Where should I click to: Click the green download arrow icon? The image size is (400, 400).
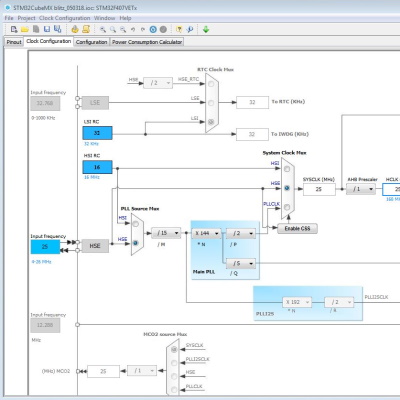(206, 29)
